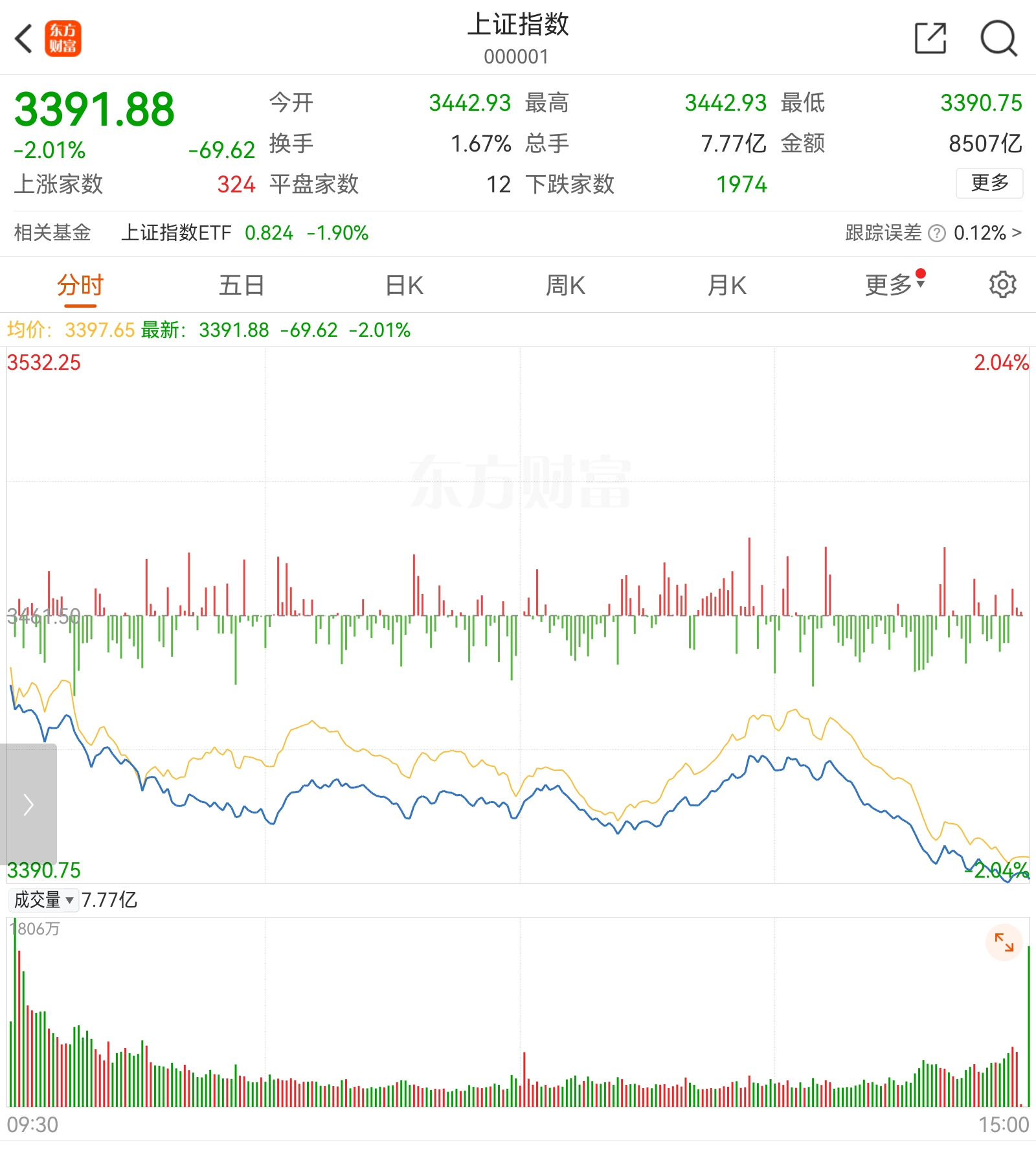Screen dimensions: 1036x1149
Task: Open tracking error help question mark
Action: [x=935, y=234]
